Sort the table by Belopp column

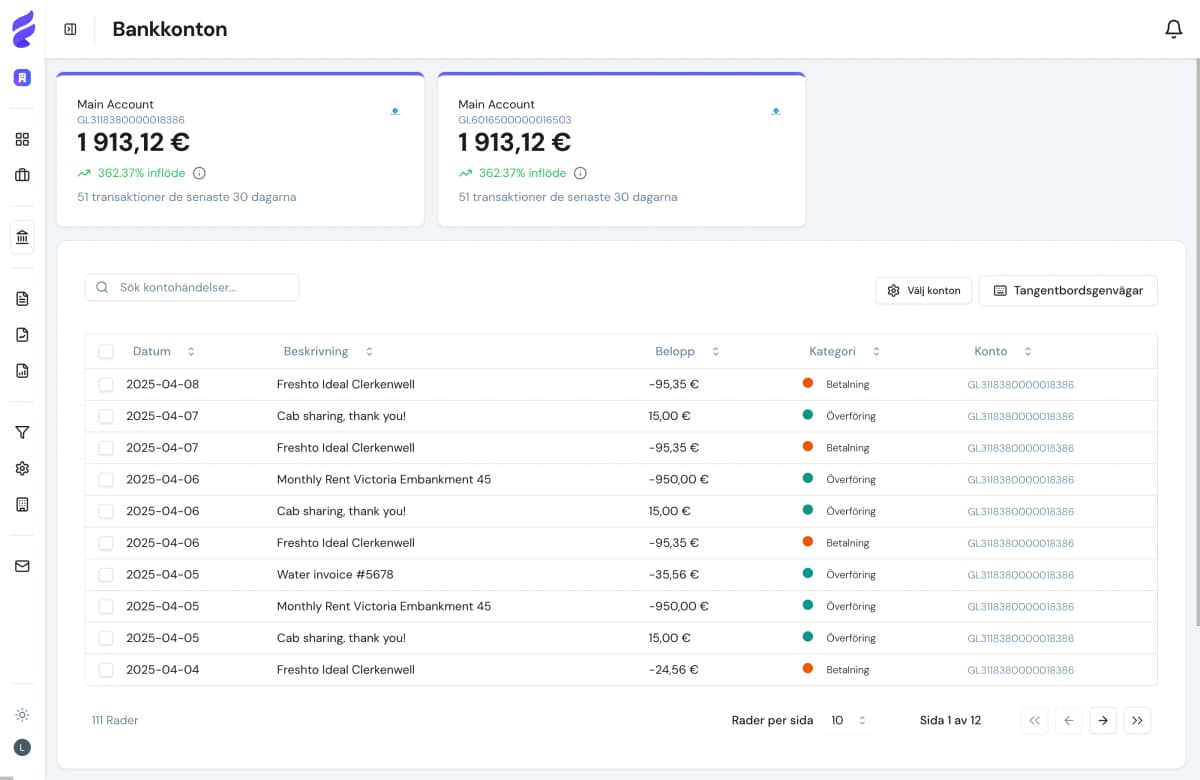point(714,351)
